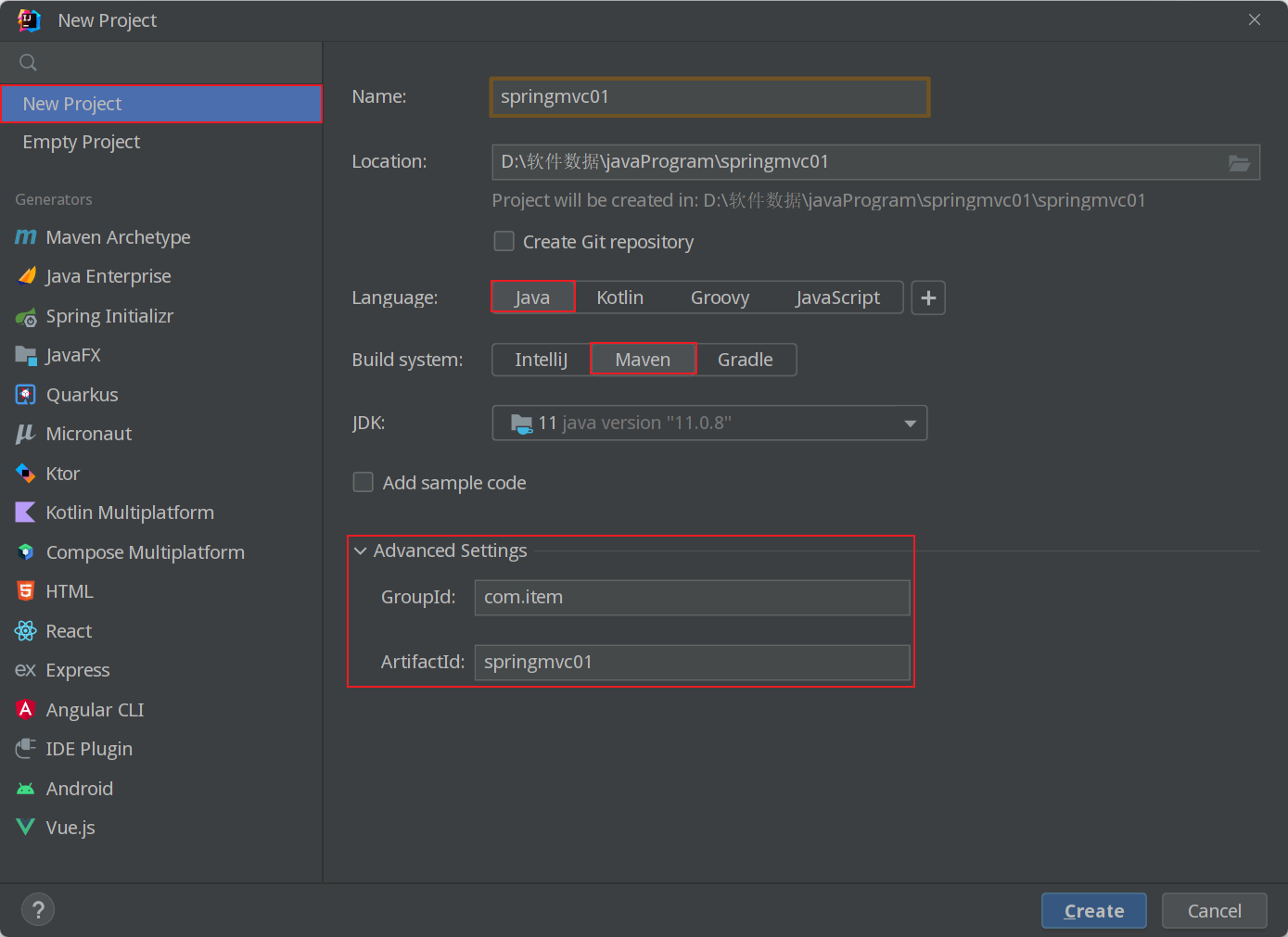Click the React atom icon
The width and height of the screenshot is (1288, 937).
26,631
